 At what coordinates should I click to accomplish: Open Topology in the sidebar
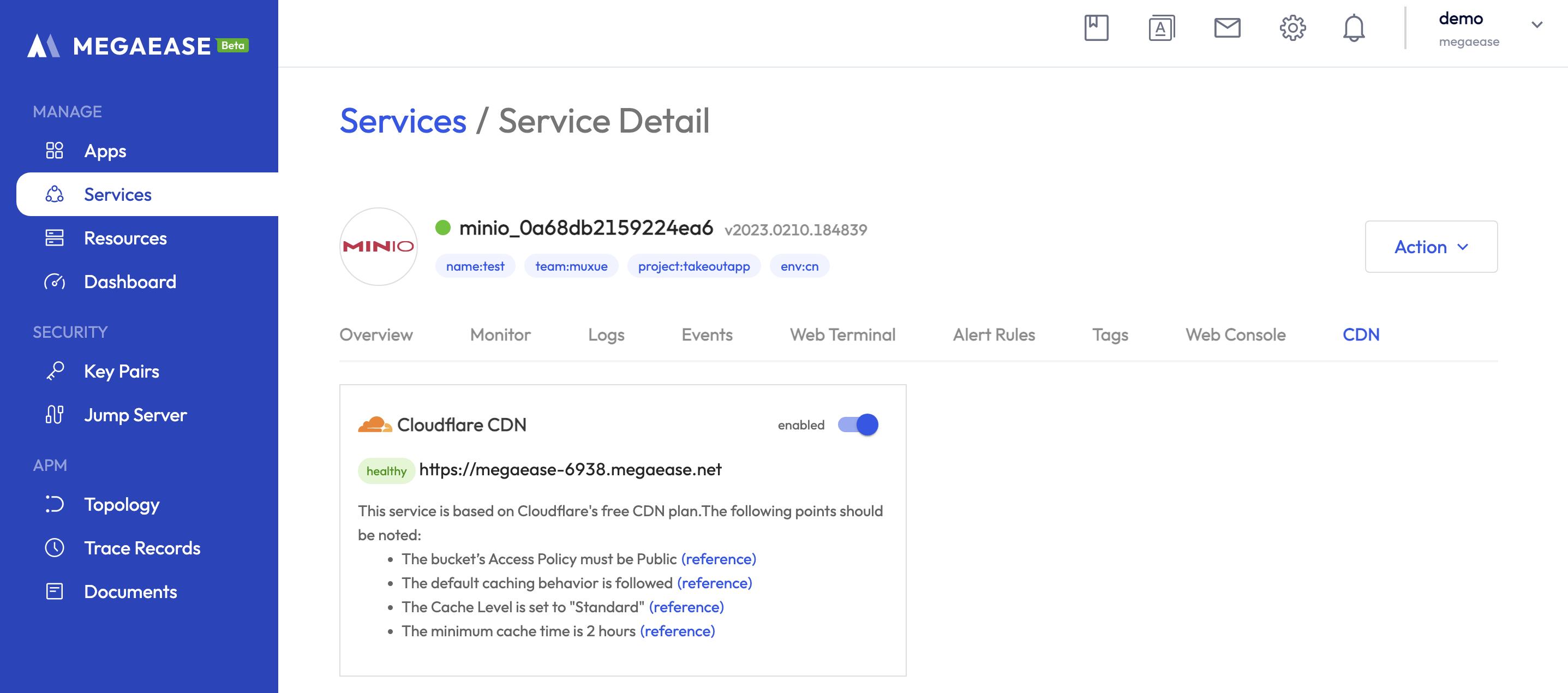coord(121,504)
